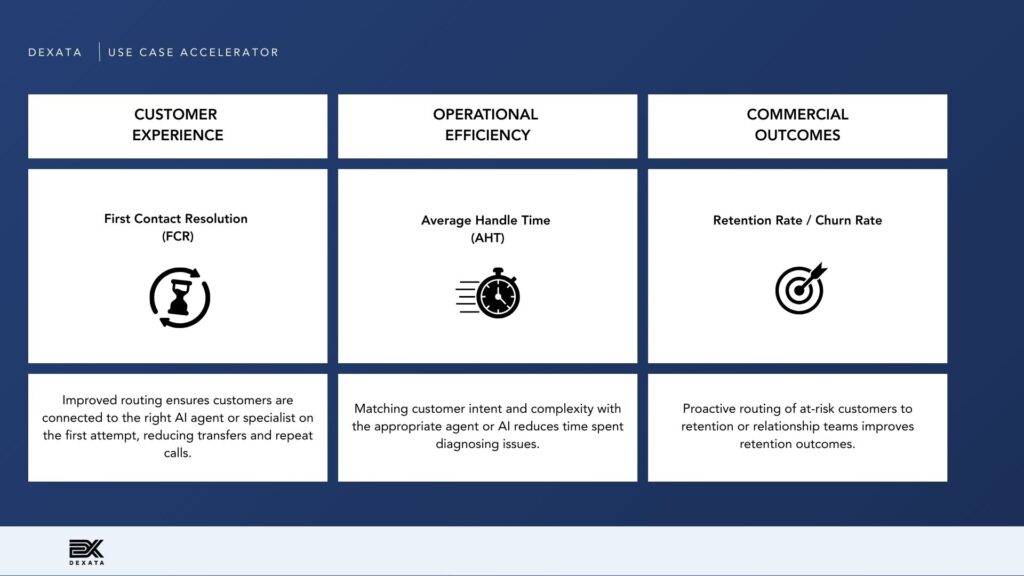Click the 'First Contact Resolution' title line
The image size is (1024, 576).
176,219
